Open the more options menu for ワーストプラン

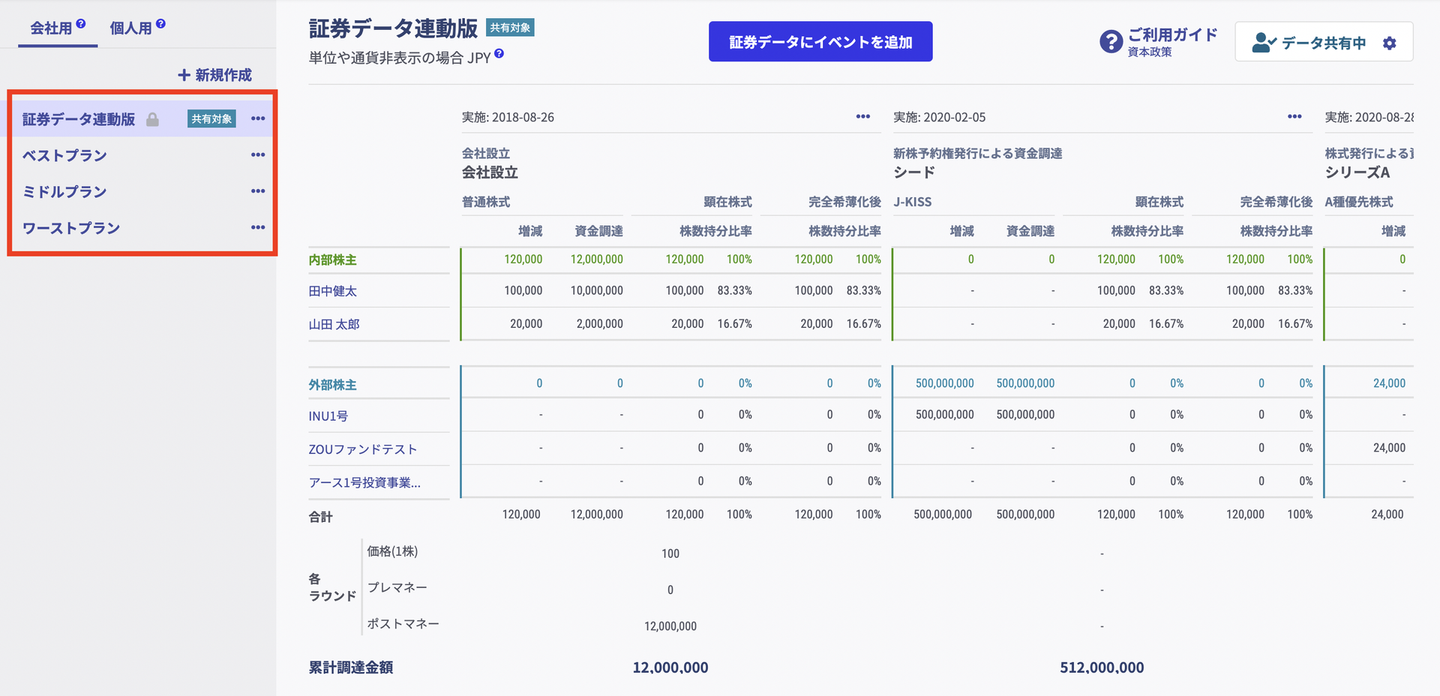[258, 228]
